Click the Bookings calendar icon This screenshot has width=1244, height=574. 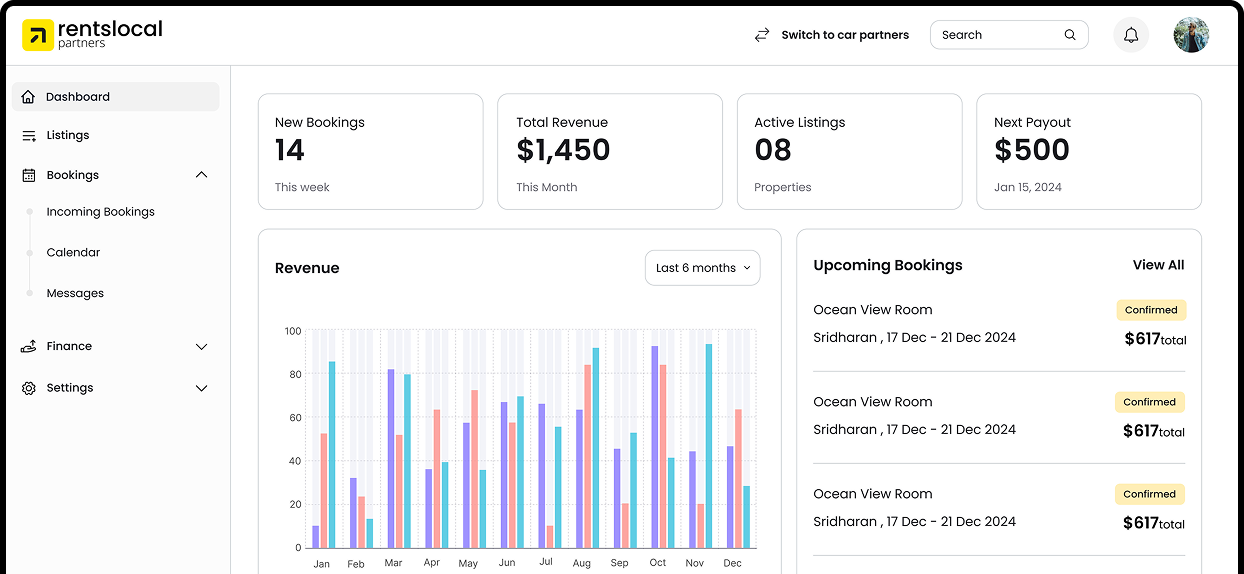point(28,175)
